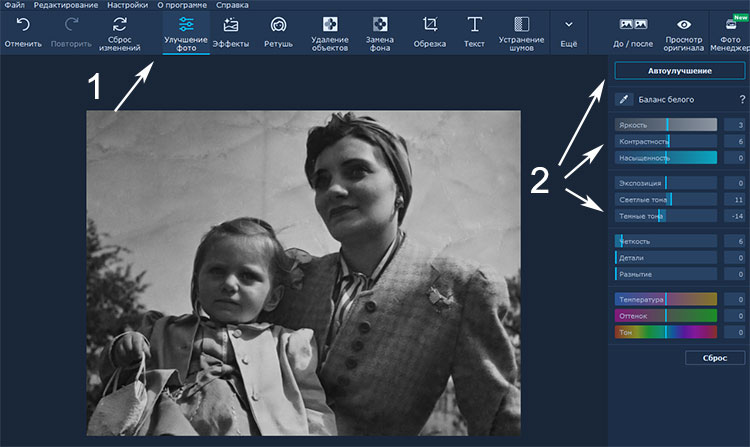Click the Тон hue slider

666,332
